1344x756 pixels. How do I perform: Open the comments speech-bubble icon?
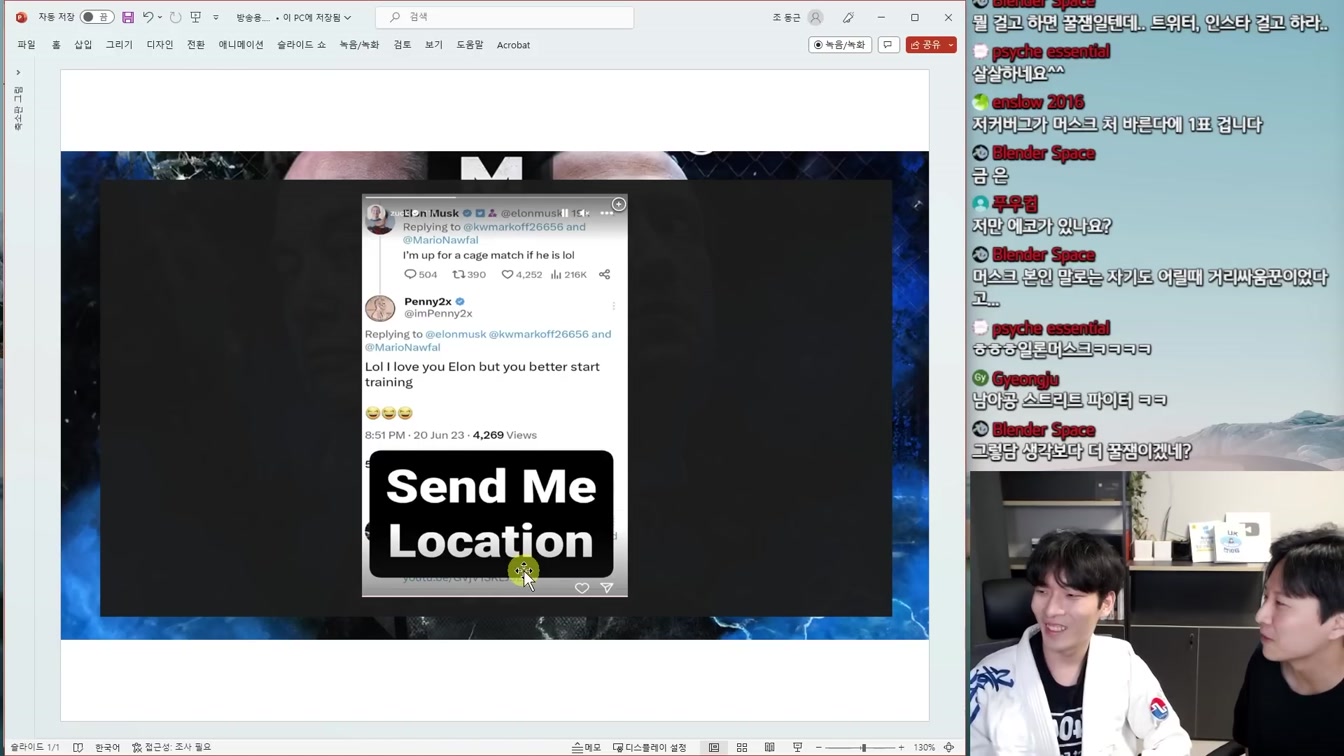pos(888,45)
